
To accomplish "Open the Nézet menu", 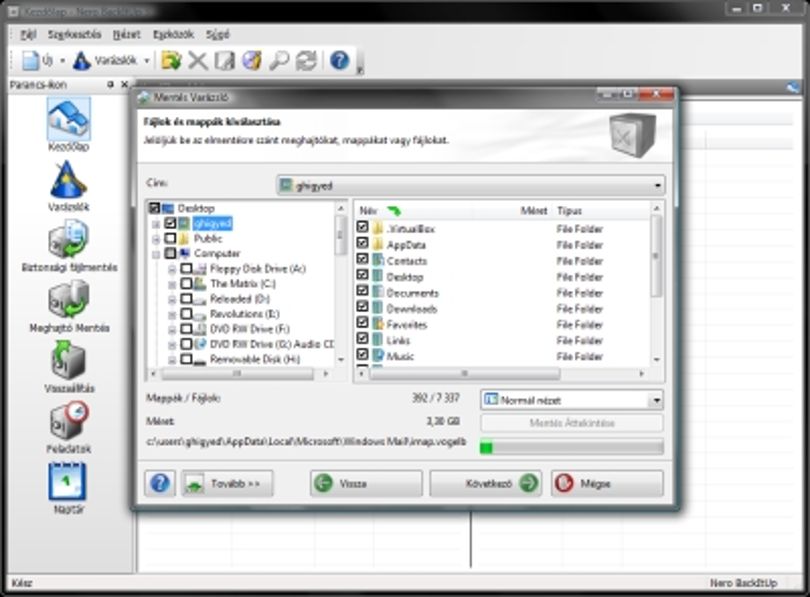I will tap(127, 35).
